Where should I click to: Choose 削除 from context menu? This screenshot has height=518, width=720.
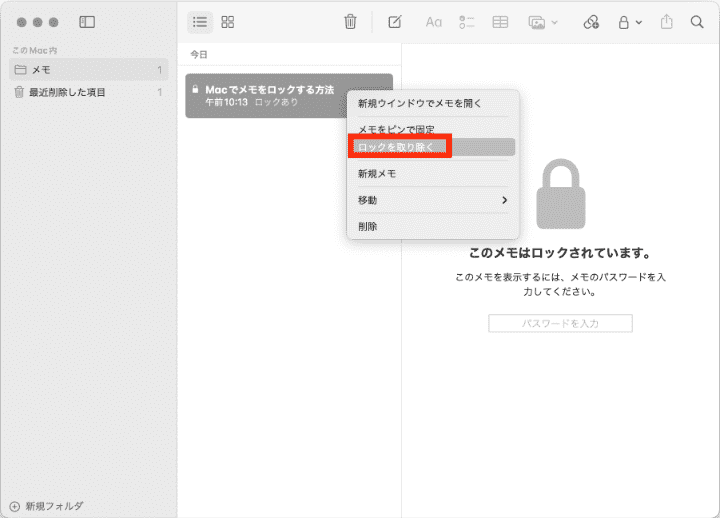tap(433, 226)
